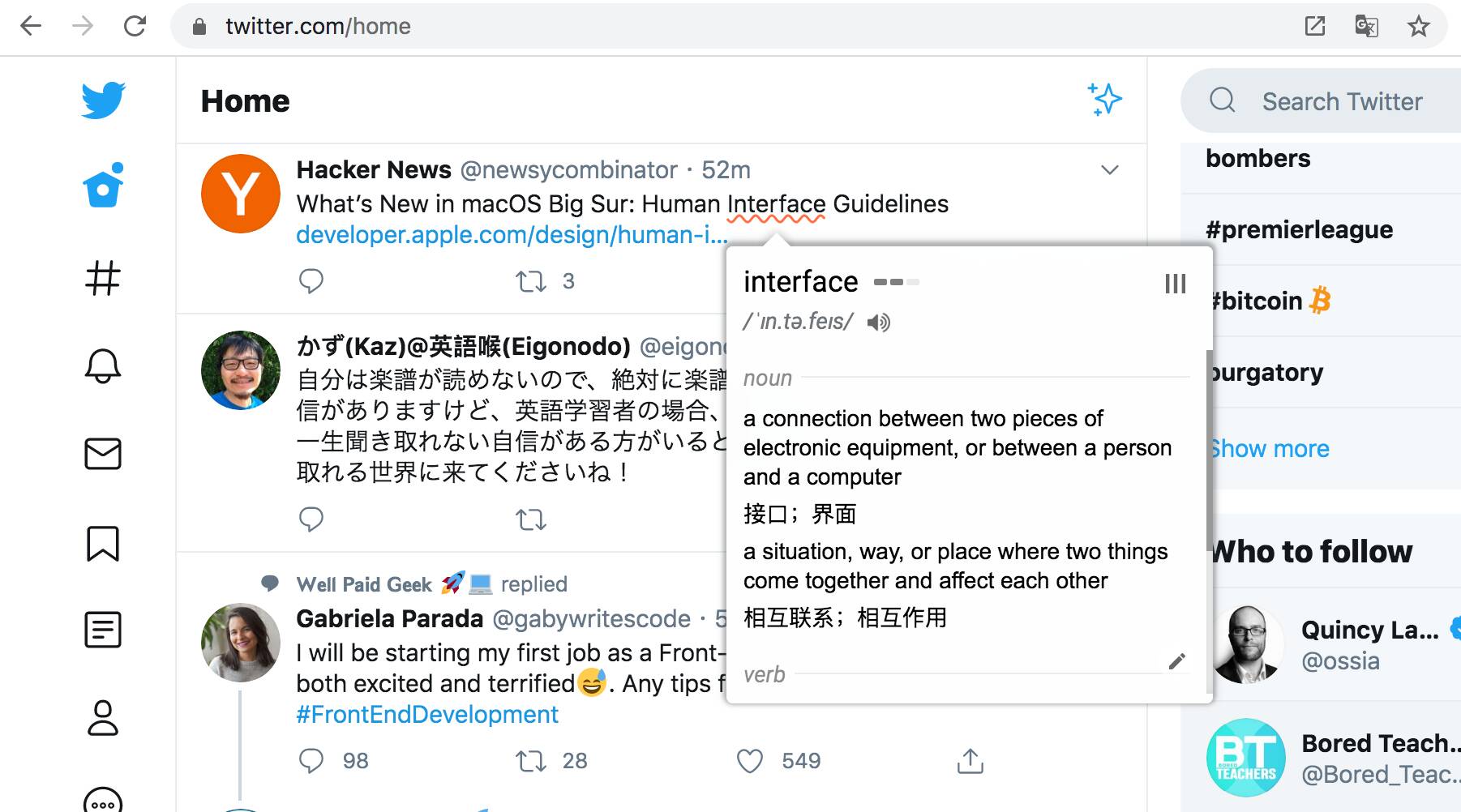Click the Twitter bird logo
This screenshot has height=812, width=1461.
[103, 100]
